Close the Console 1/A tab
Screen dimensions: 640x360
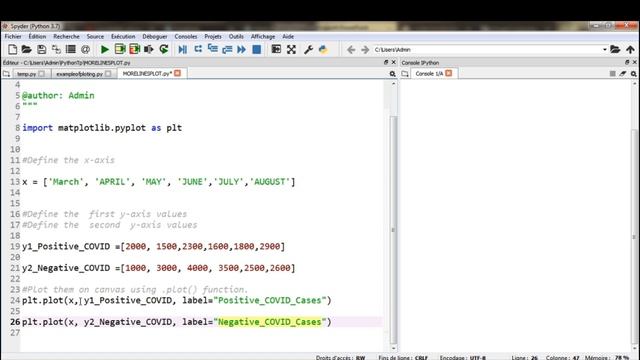(449, 73)
